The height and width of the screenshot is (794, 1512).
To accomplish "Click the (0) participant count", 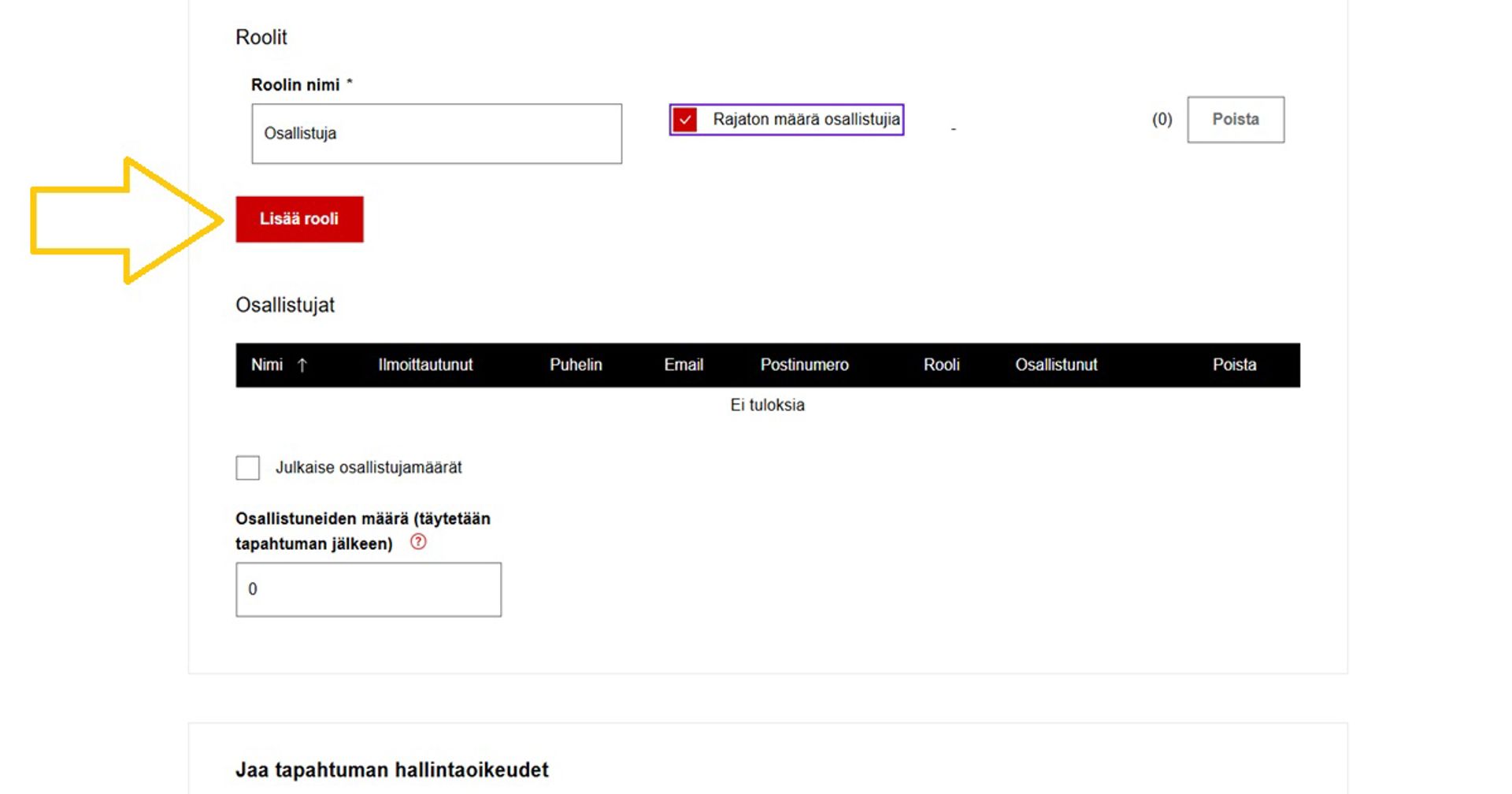I will pos(1162,120).
